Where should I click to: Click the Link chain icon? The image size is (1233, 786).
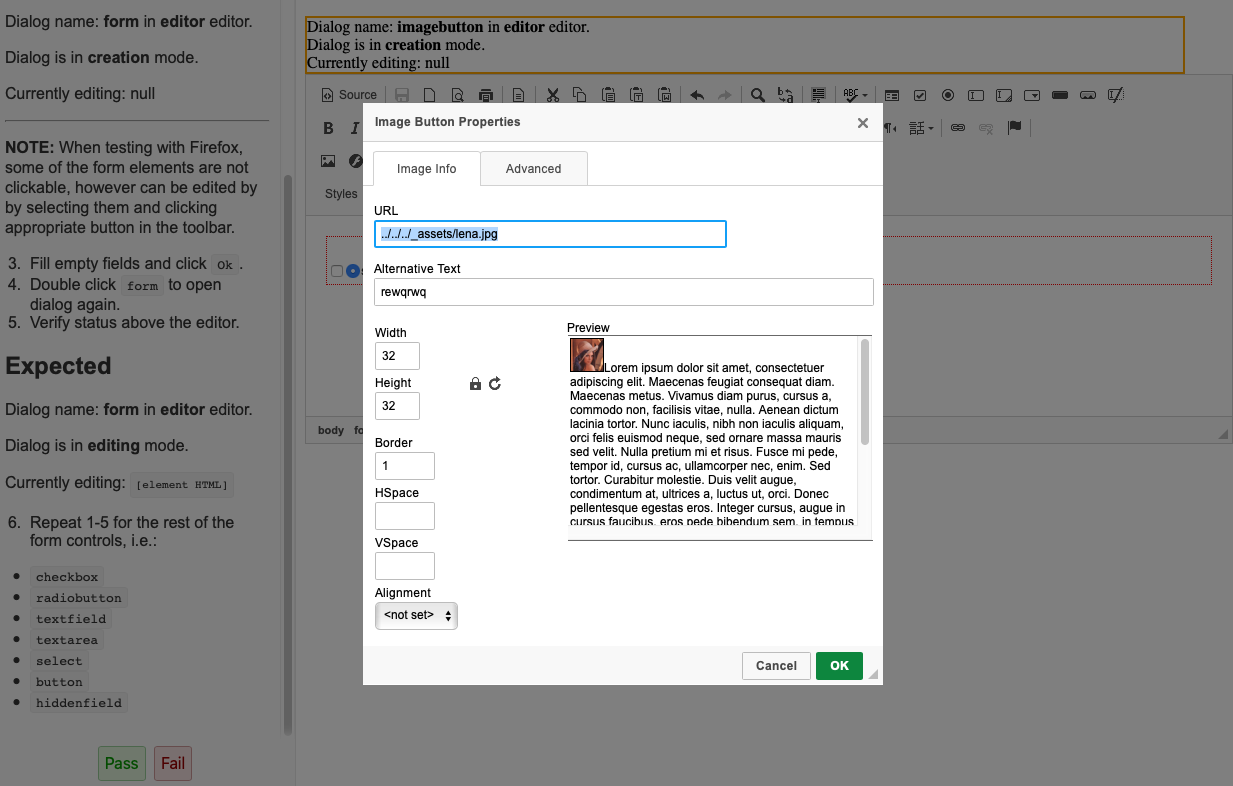pos(958,128)
